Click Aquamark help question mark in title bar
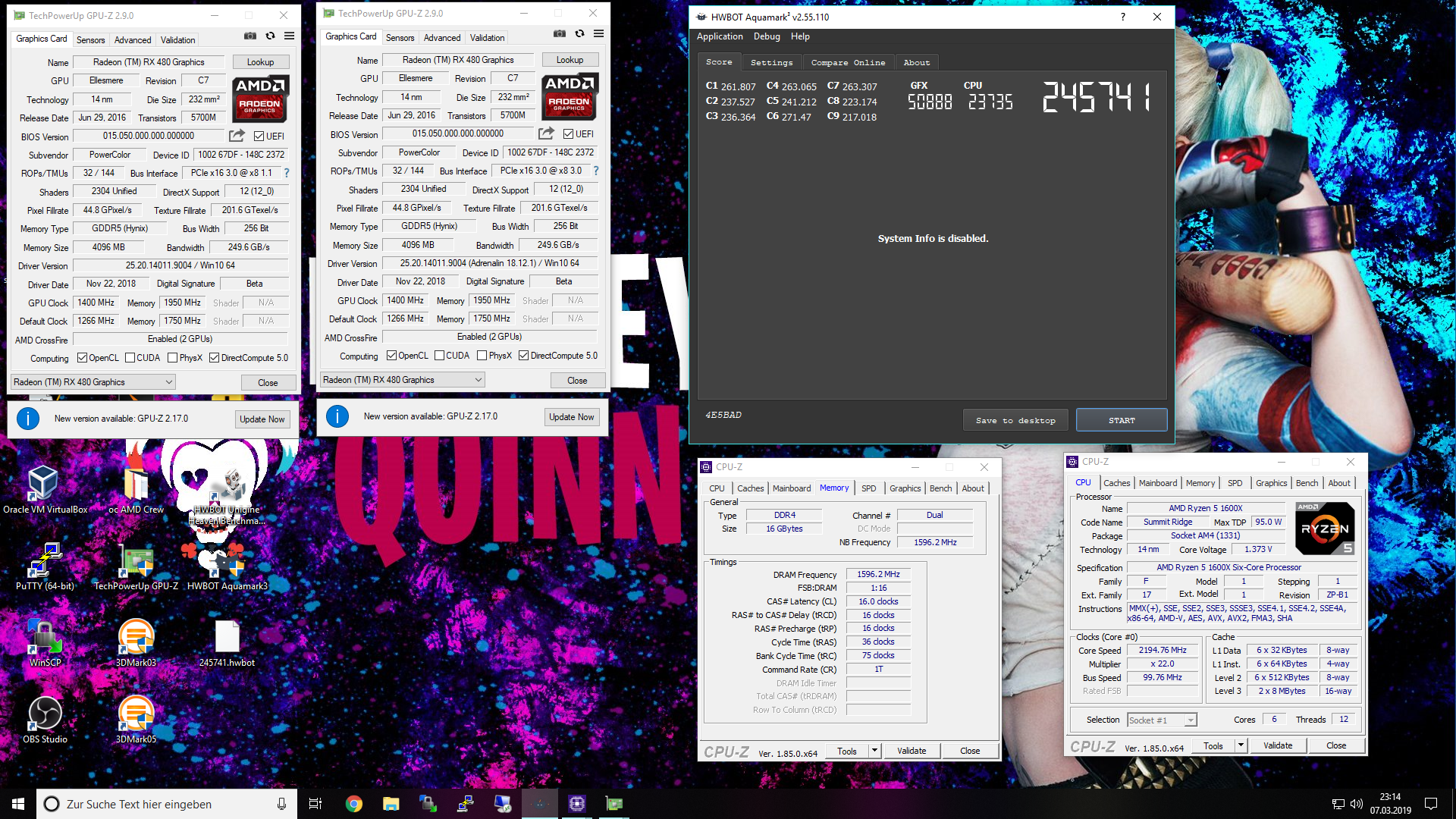Viewport: 1456px width, 819px height. pyautogui.click(x=1122, y=17)
